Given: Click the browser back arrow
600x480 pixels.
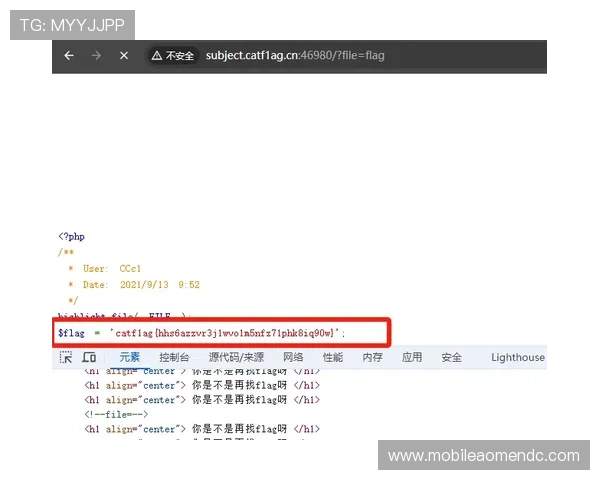Looking at the screenshot, I should (69, 56).
